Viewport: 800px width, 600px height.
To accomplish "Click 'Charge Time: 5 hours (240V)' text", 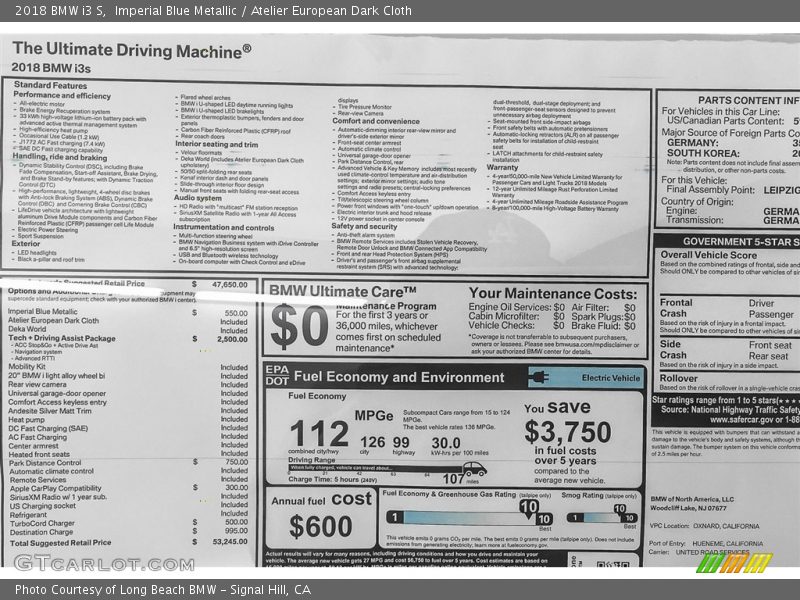I will pyautogui.click(x=332, y=480).
